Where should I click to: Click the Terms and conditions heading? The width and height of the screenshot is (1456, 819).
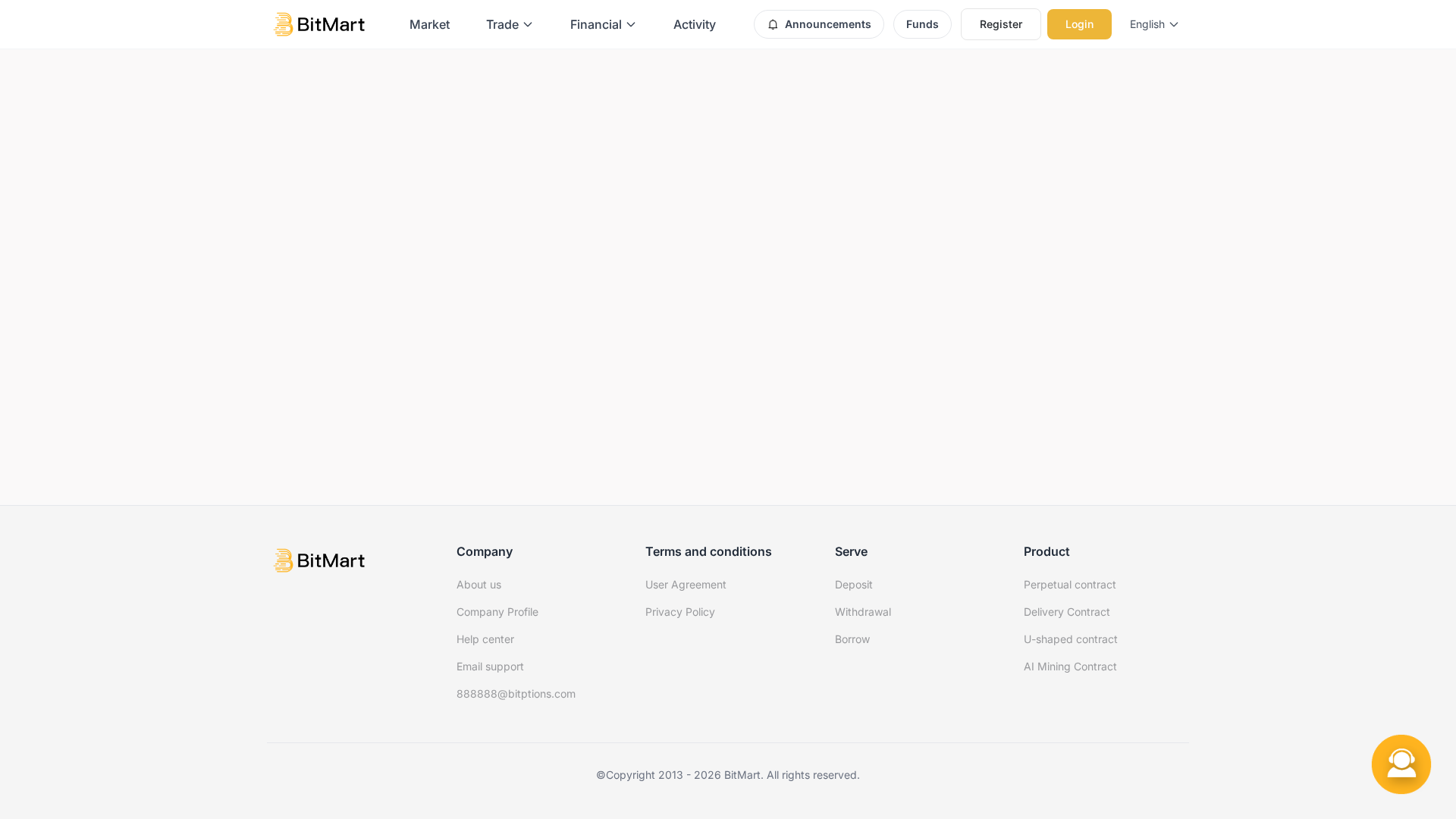click(x=708, y=551)
